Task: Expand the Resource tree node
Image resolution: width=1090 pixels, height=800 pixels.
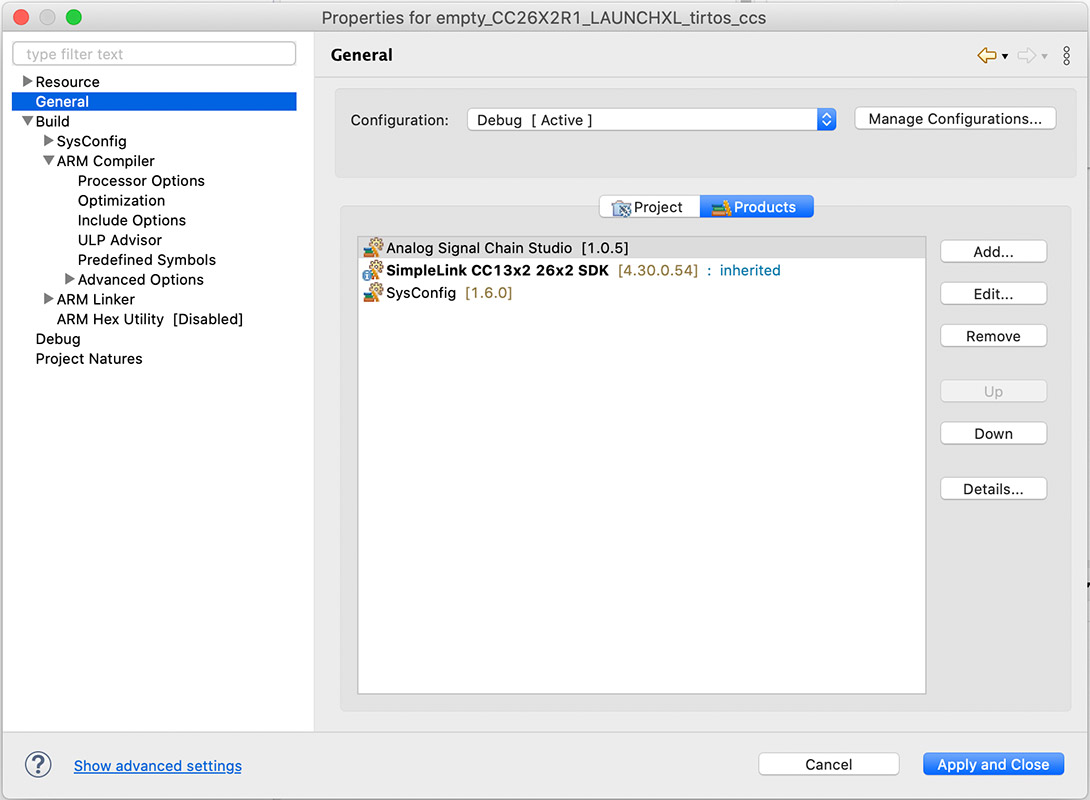Action: click(27, 82)
